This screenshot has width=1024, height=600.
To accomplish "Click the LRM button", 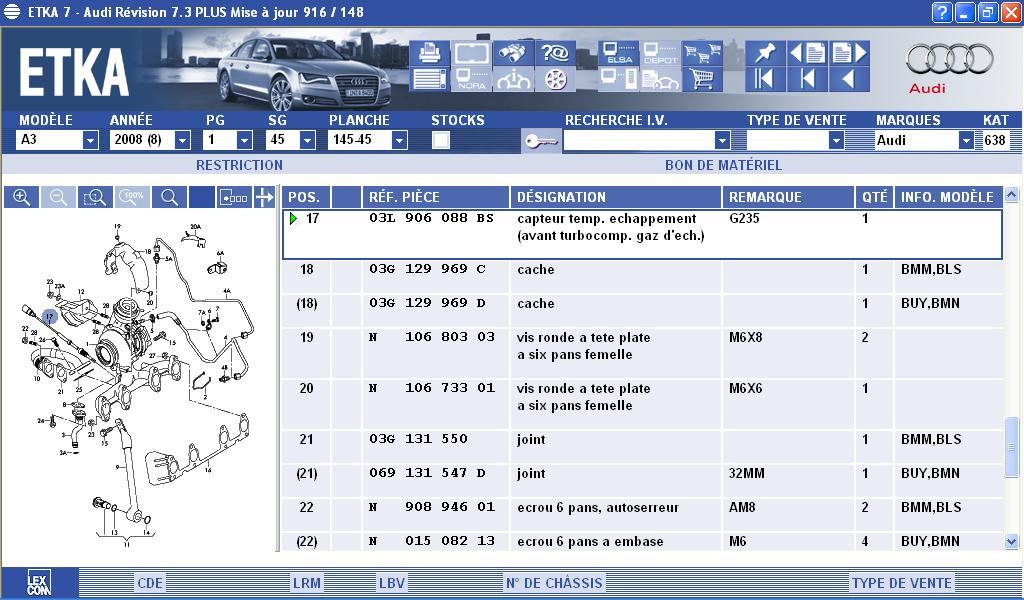I will pos(306,582).
